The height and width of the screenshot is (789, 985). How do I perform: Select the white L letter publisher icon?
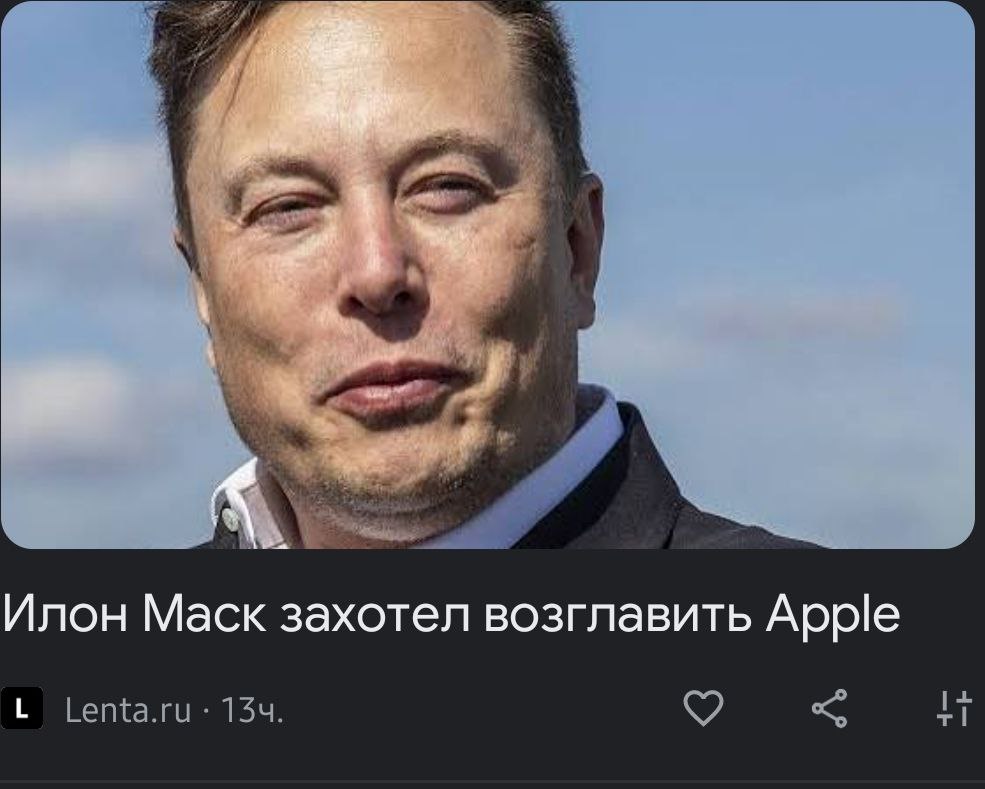[x=22, y=708]
